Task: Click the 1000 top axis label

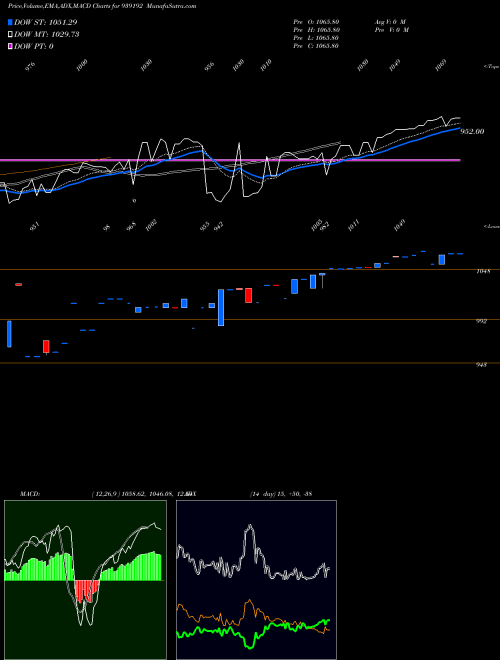Action: click(82, 65)
